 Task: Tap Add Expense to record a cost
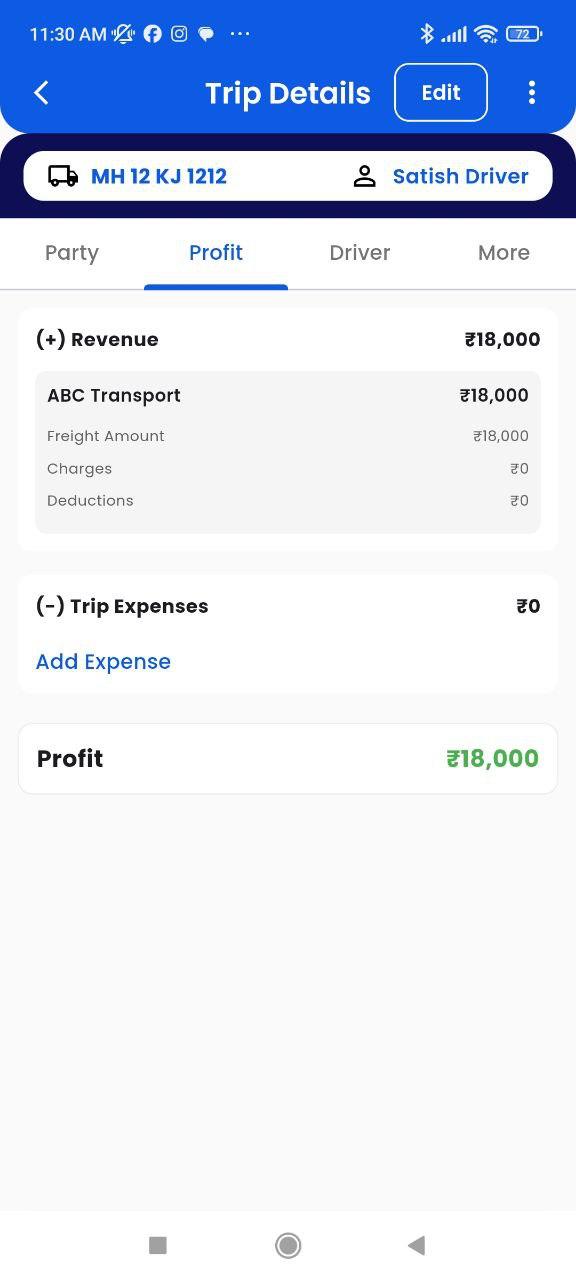point(103,661)
